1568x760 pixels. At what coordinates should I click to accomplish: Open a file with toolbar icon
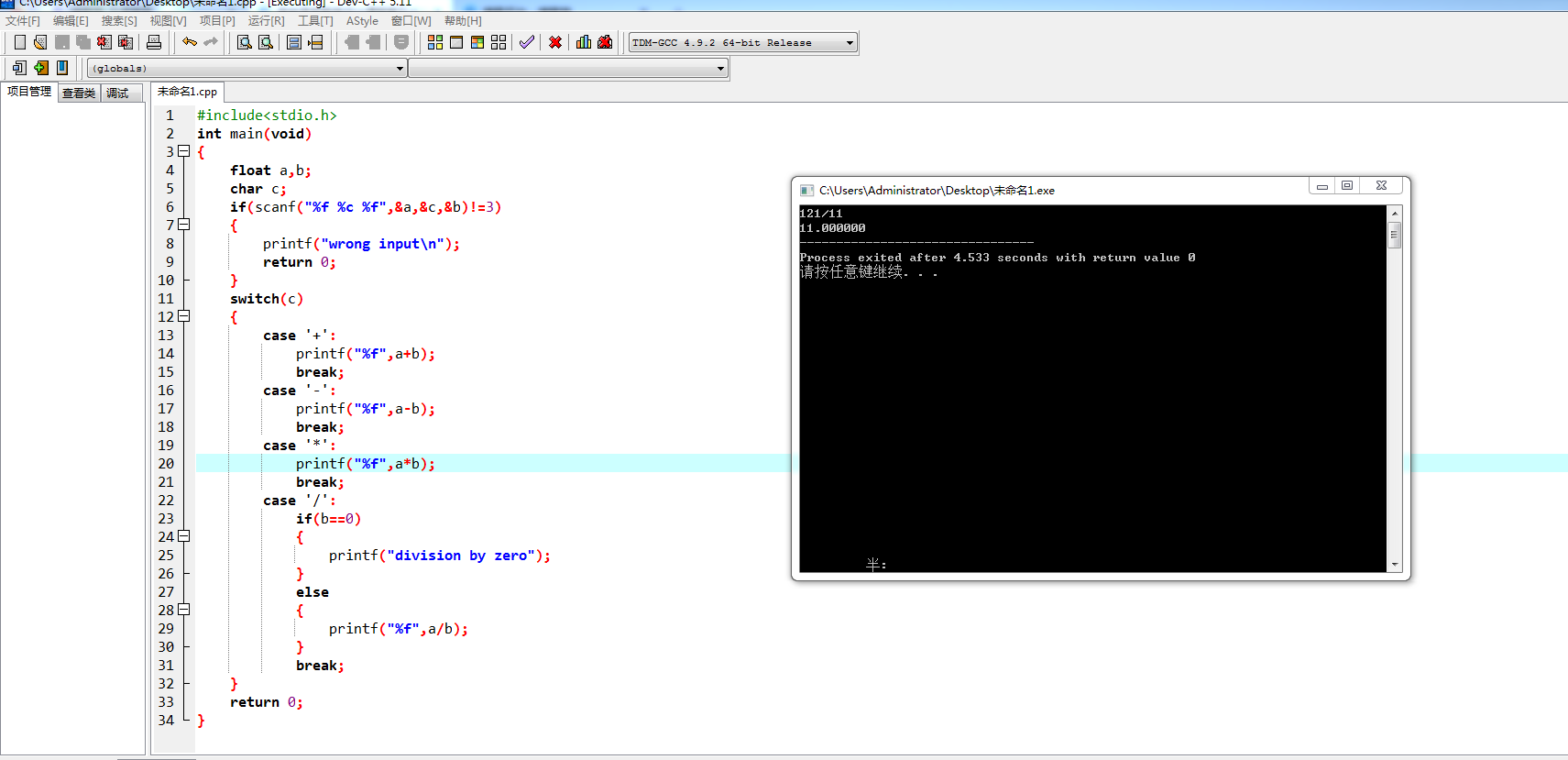click(40, 42)
